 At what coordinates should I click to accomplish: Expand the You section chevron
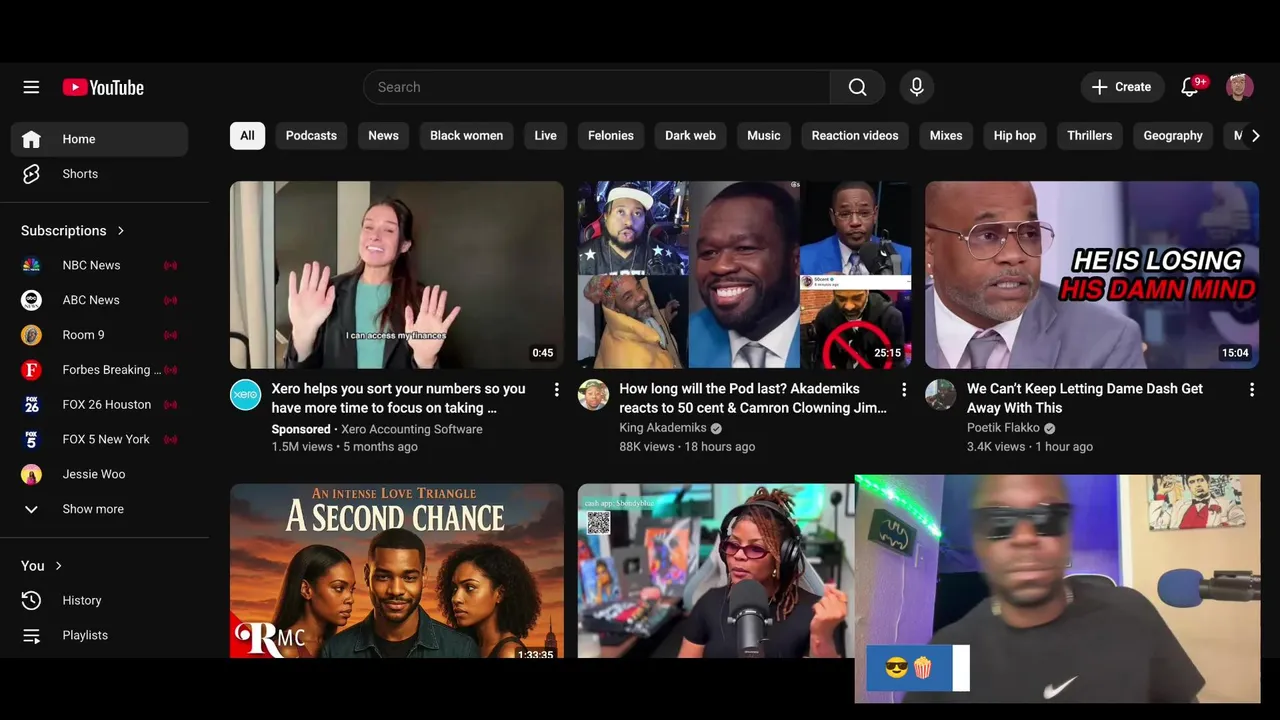[58, 566]
